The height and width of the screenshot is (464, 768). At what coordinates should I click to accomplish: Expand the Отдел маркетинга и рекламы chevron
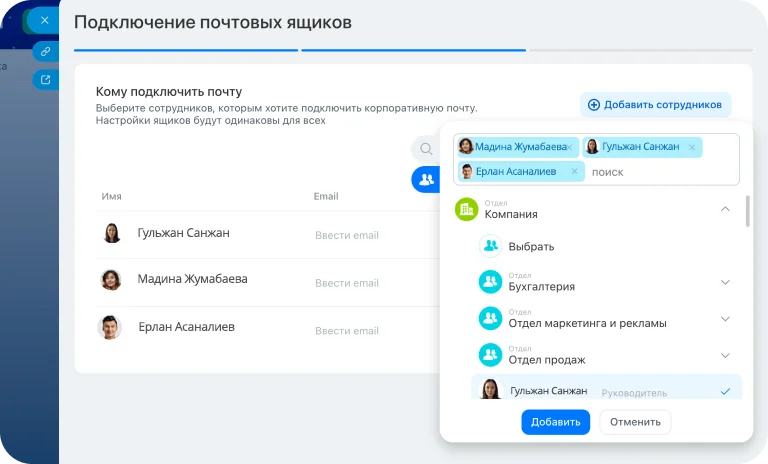pos(725,319)
